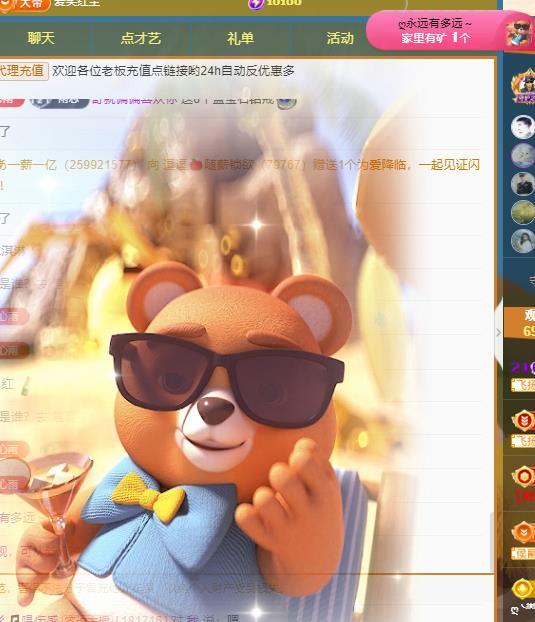Click the 欢迎各位老板充值 announcement text
Image resolution: width=535 pixels, height=622 pixels.
point(173,71)
